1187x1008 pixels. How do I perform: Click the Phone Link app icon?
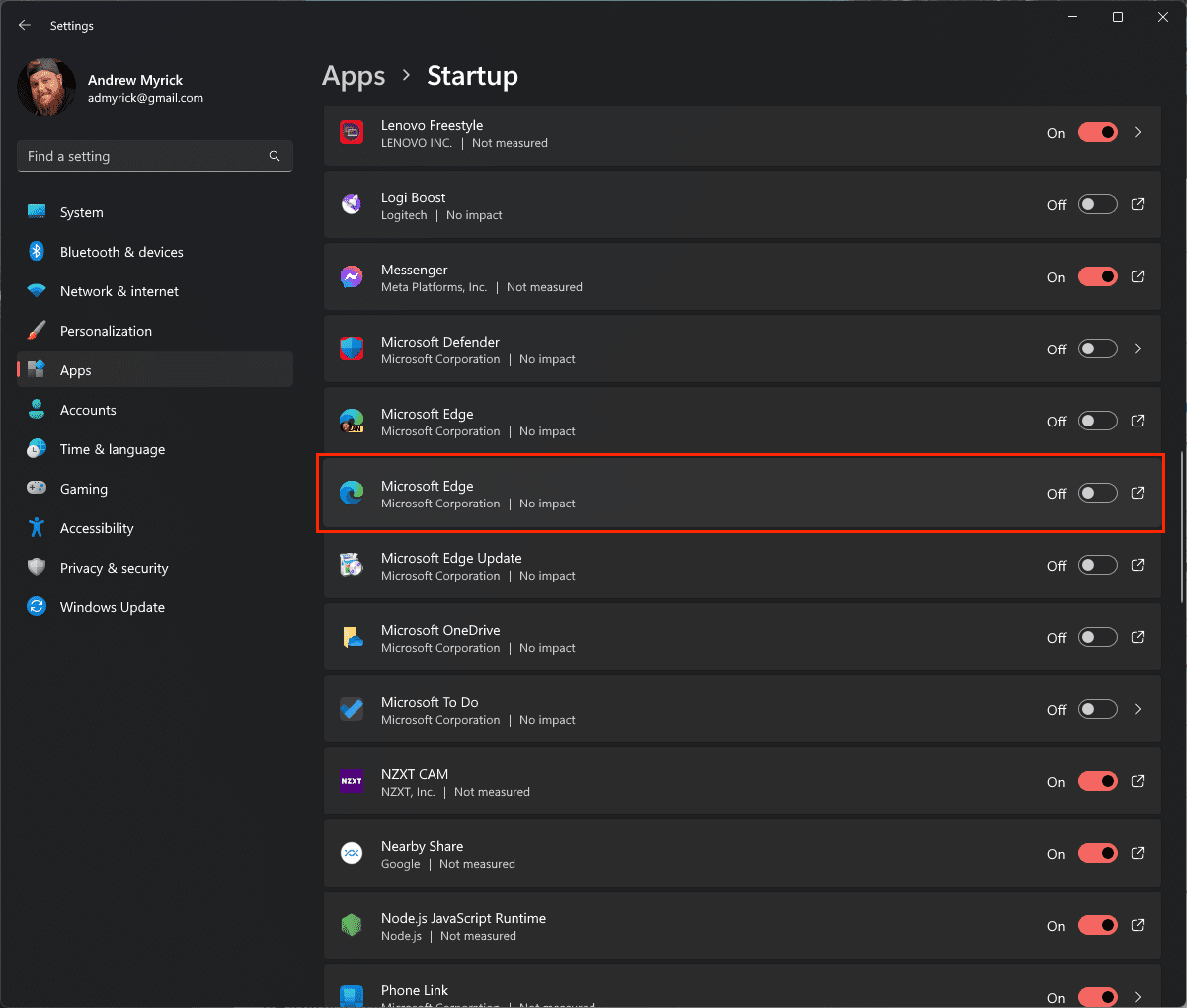pyautogui.click(x=352, y=995)
